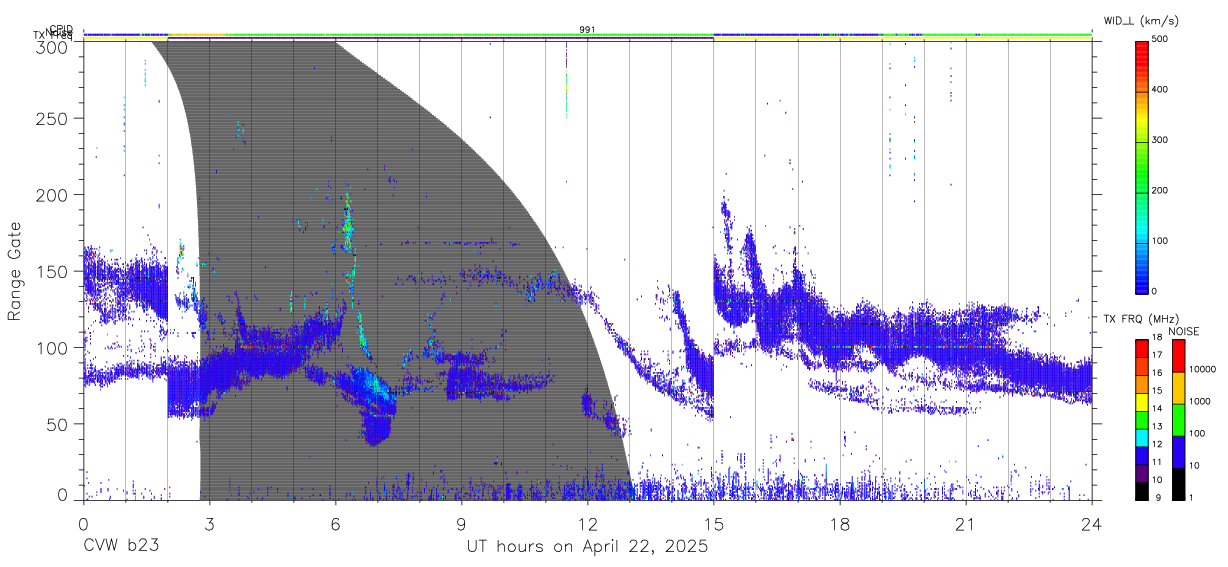Click the red segment of TX FRQ colorbar
The height and width of the screenshot is (567, 1228).
[1143, 348]
